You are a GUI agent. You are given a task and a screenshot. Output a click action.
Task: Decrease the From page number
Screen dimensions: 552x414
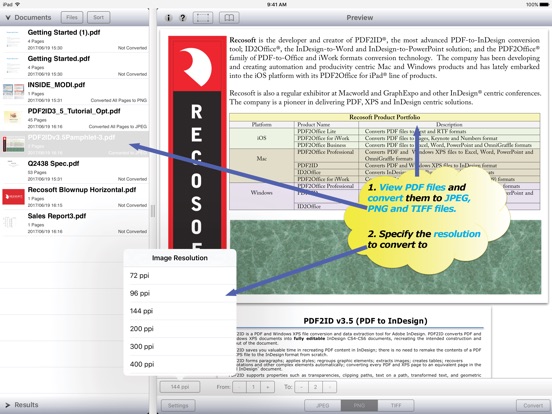click(x=239, y=387)
